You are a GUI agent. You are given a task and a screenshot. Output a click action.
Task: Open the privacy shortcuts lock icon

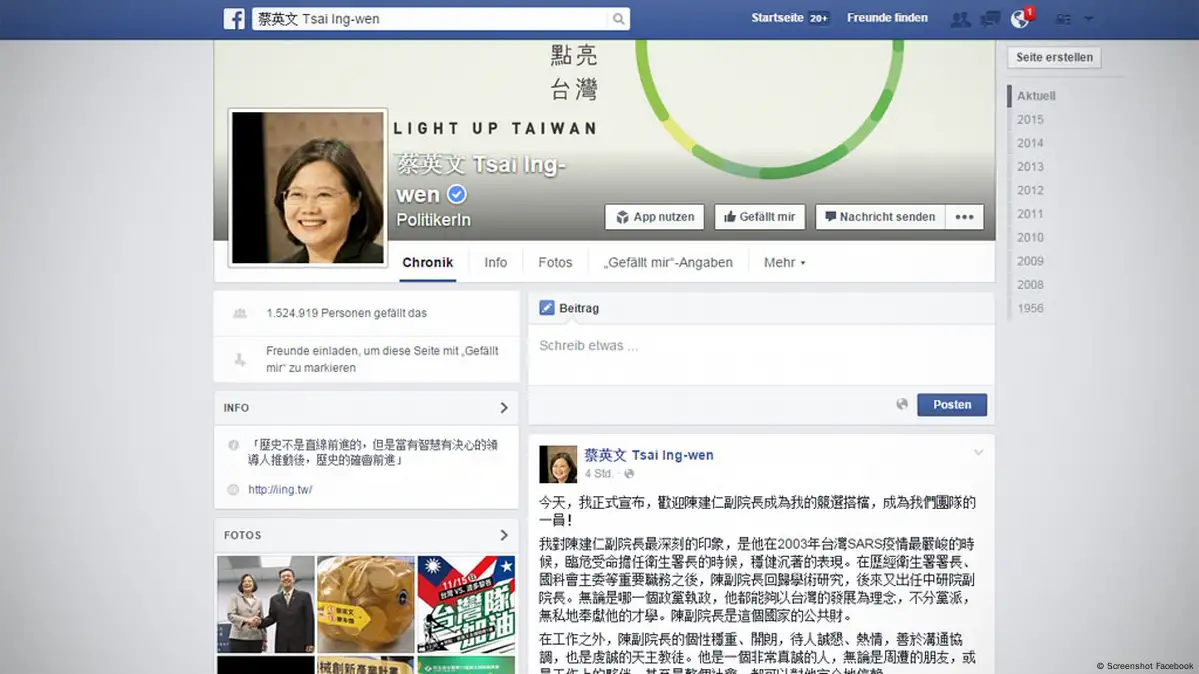pos(1063,19)
